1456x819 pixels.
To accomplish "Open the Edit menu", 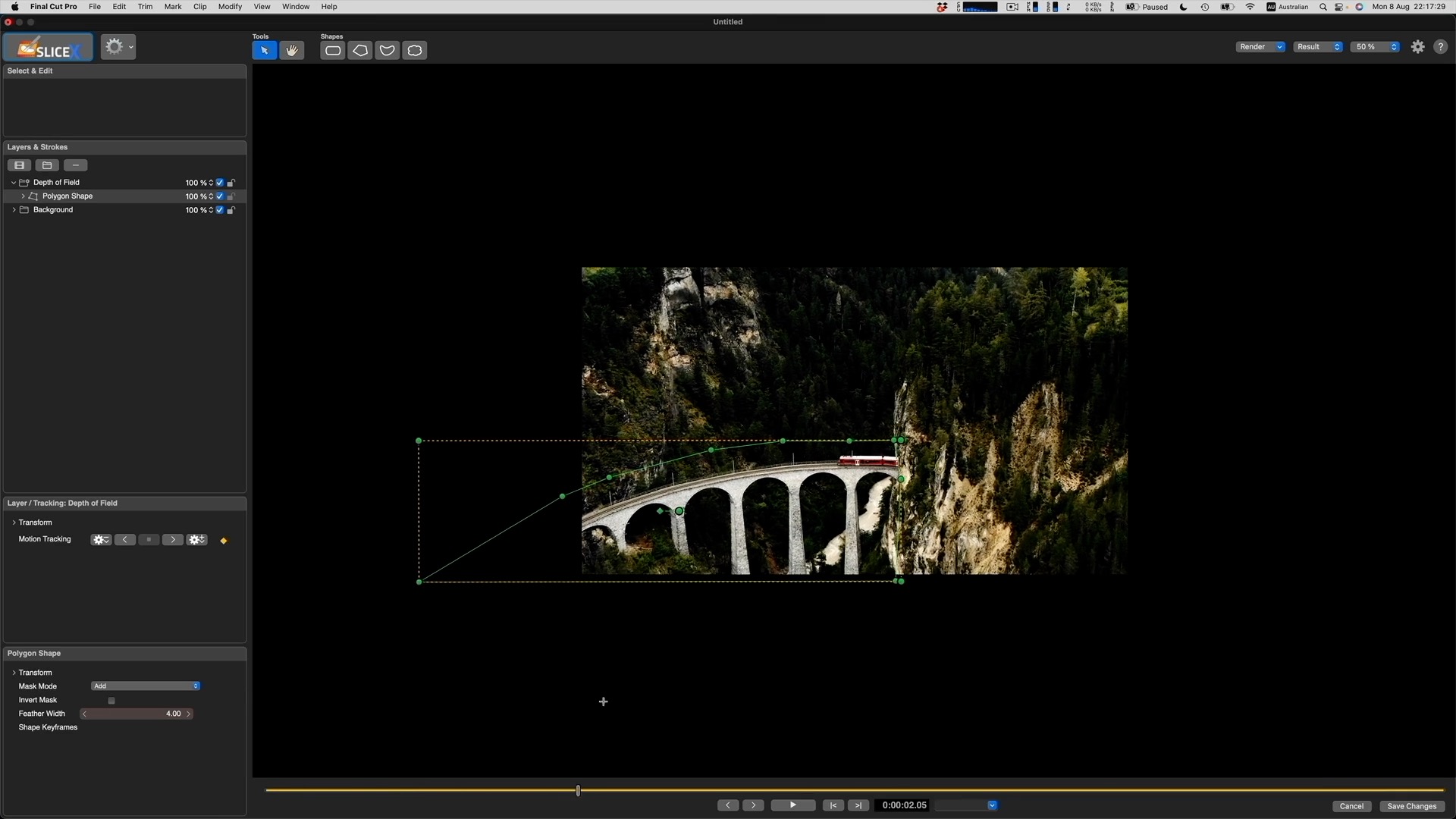I will coord(119,7).
